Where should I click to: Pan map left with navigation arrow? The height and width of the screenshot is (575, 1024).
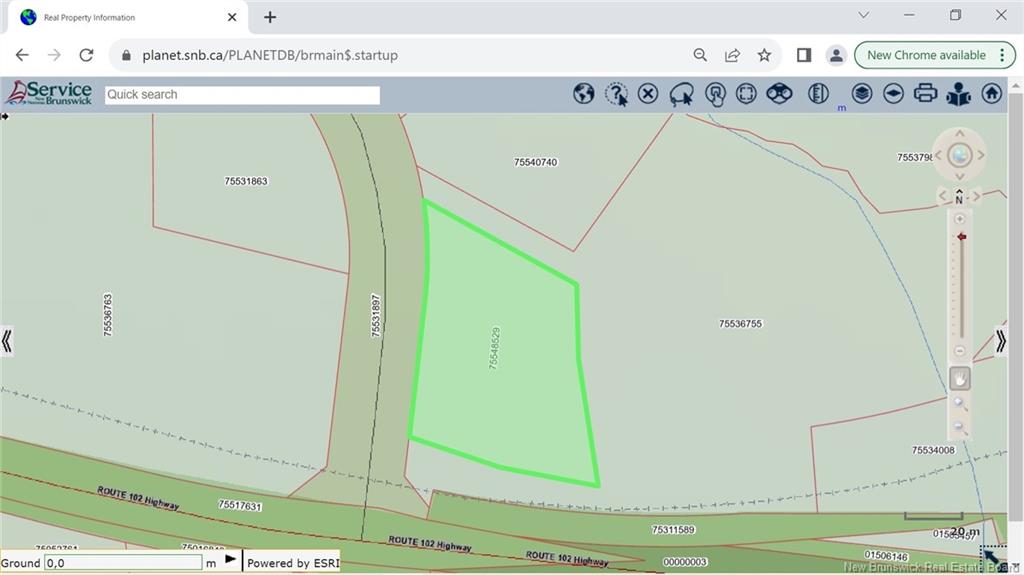coord(938,156)
